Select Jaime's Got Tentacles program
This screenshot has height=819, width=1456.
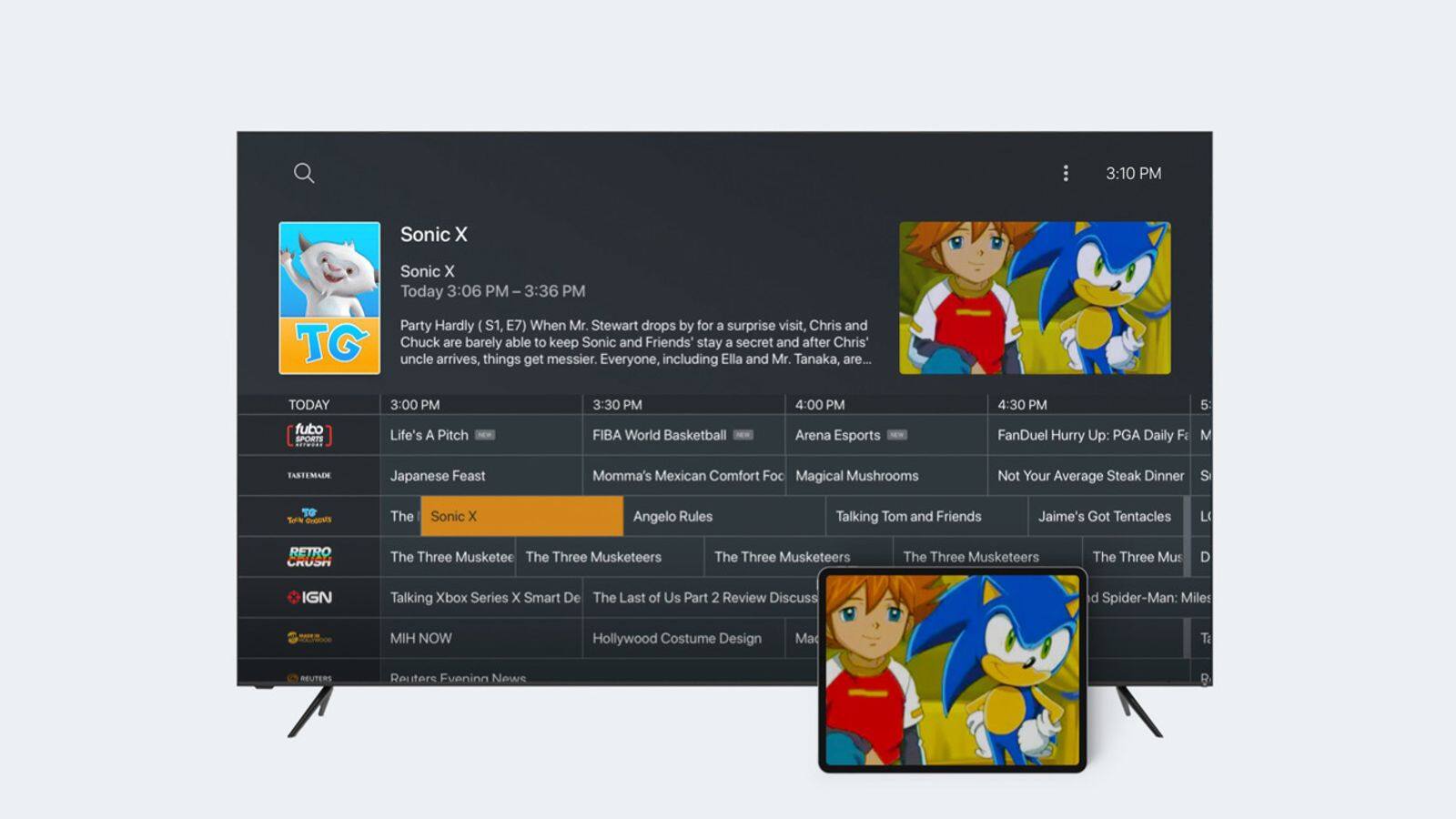(1106, 516)
